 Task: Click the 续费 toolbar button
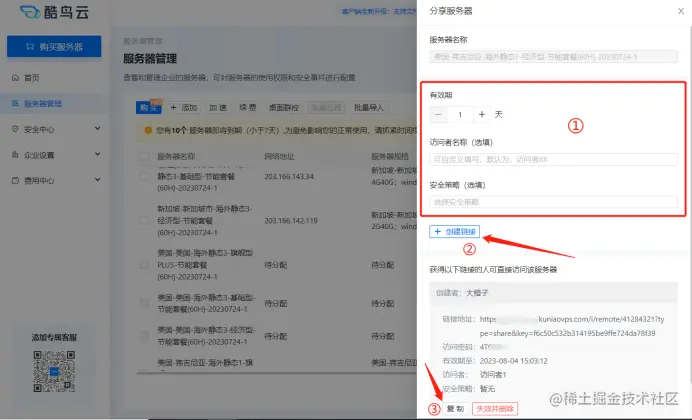(x=248, y=108)
